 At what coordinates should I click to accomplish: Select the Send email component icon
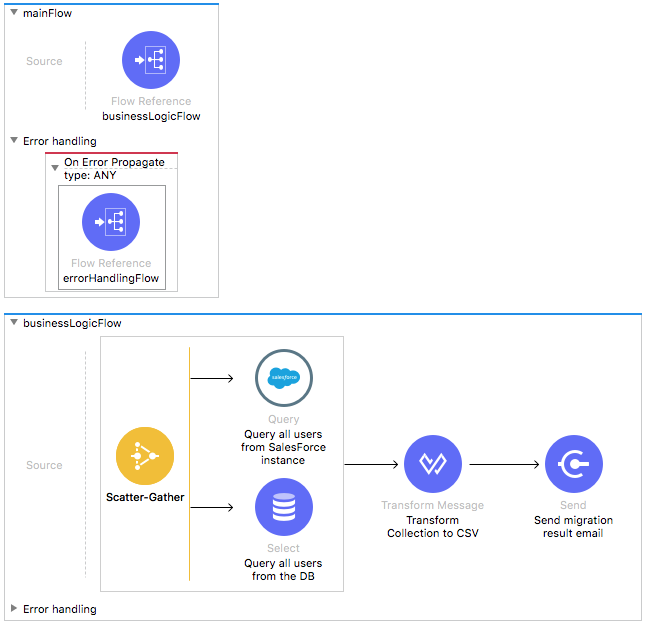[574, 464]
